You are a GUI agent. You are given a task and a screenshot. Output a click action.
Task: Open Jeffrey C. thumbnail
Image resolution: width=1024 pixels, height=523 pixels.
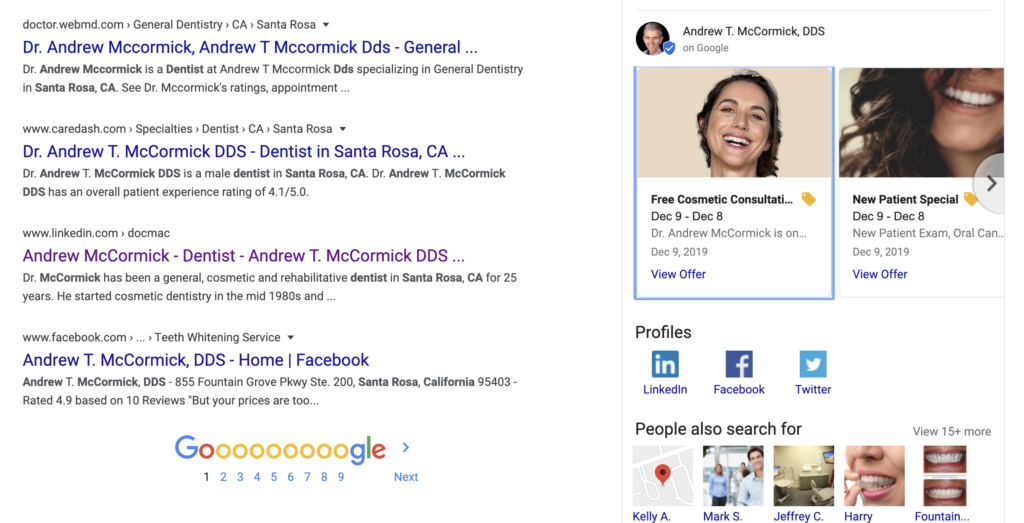803,476
